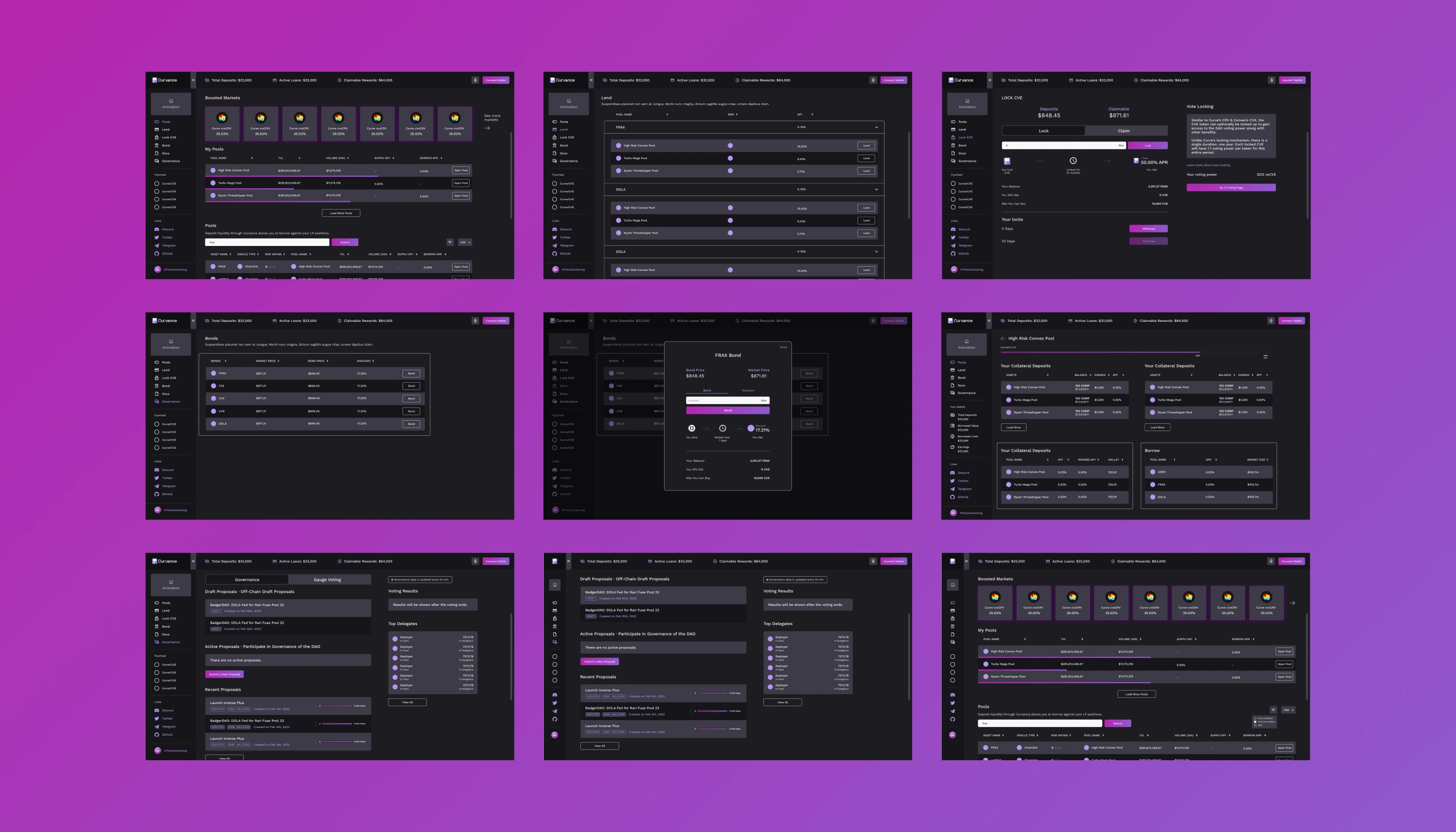The width and height of the screenshot is (1456, 832).
Task: Switch to Redeem tab in FRAX Bond dialog
Action: pos(748,391)
